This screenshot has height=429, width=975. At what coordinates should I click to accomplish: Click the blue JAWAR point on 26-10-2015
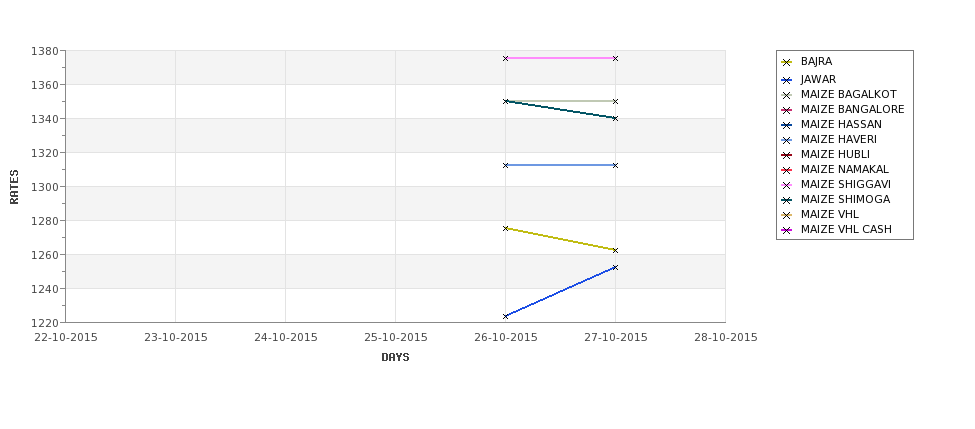point(506,316)
